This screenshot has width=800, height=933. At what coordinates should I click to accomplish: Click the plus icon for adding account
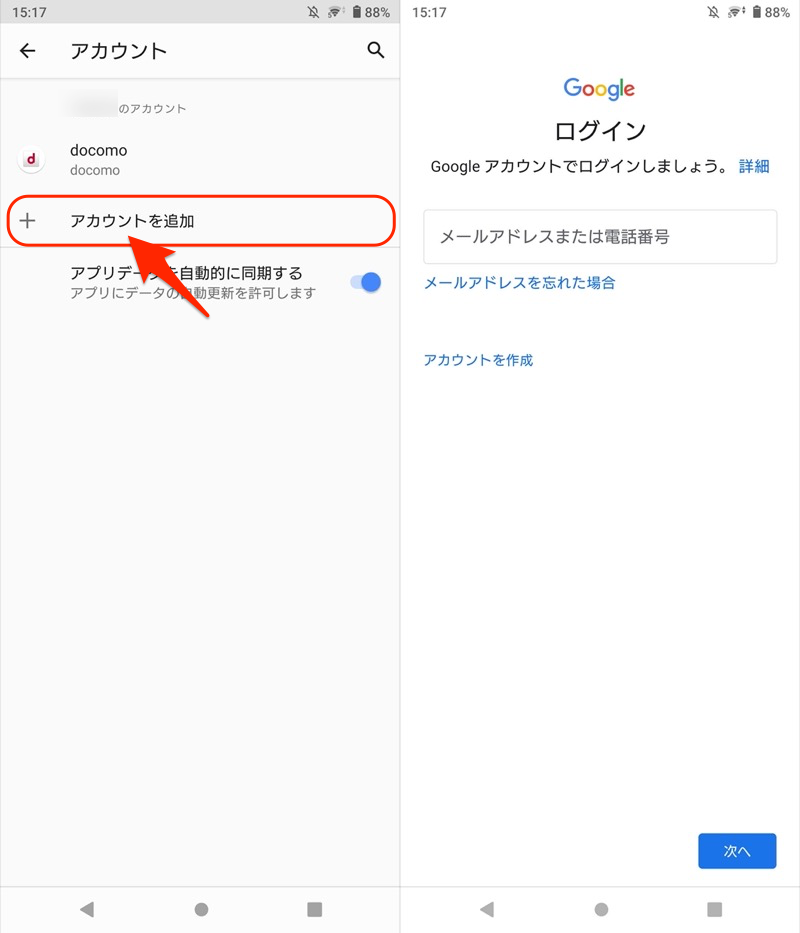(x=28, y=221)
